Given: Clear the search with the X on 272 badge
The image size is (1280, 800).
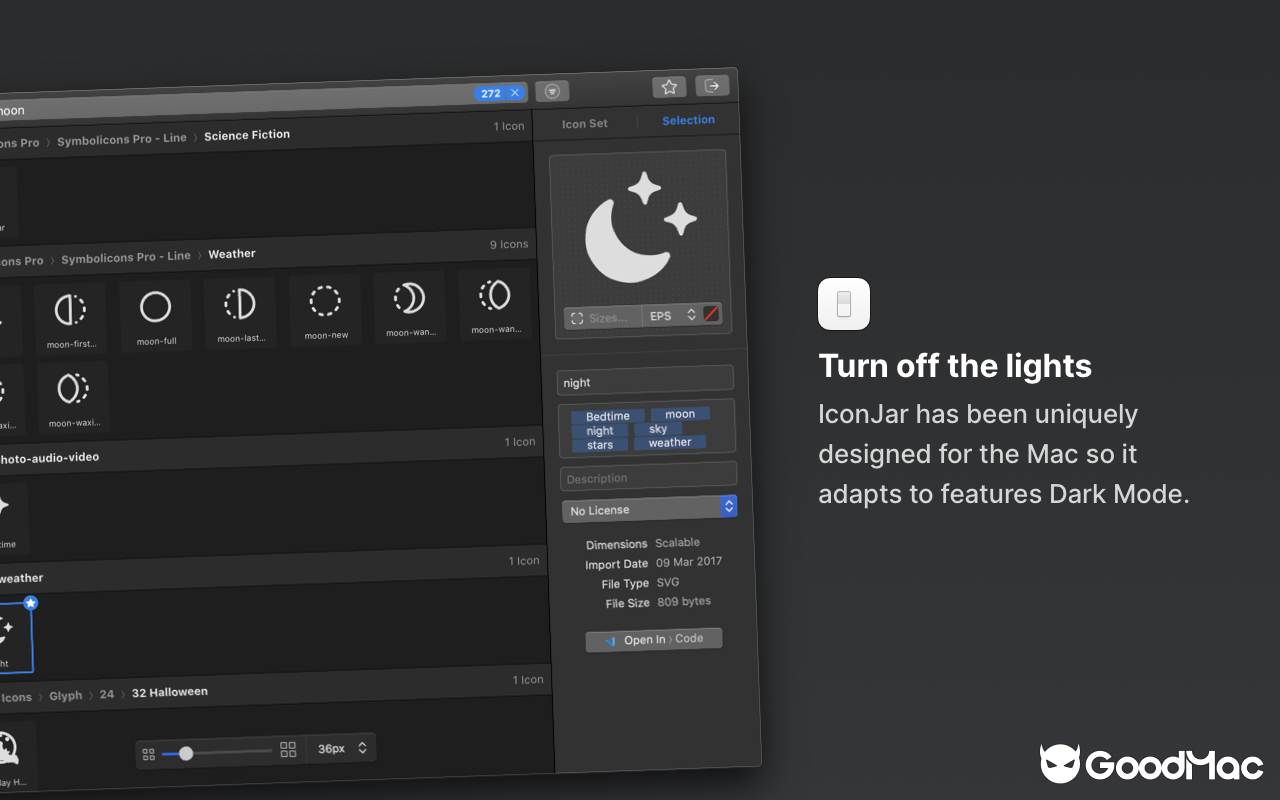Looking at the screenshot, I should (515, 92).
